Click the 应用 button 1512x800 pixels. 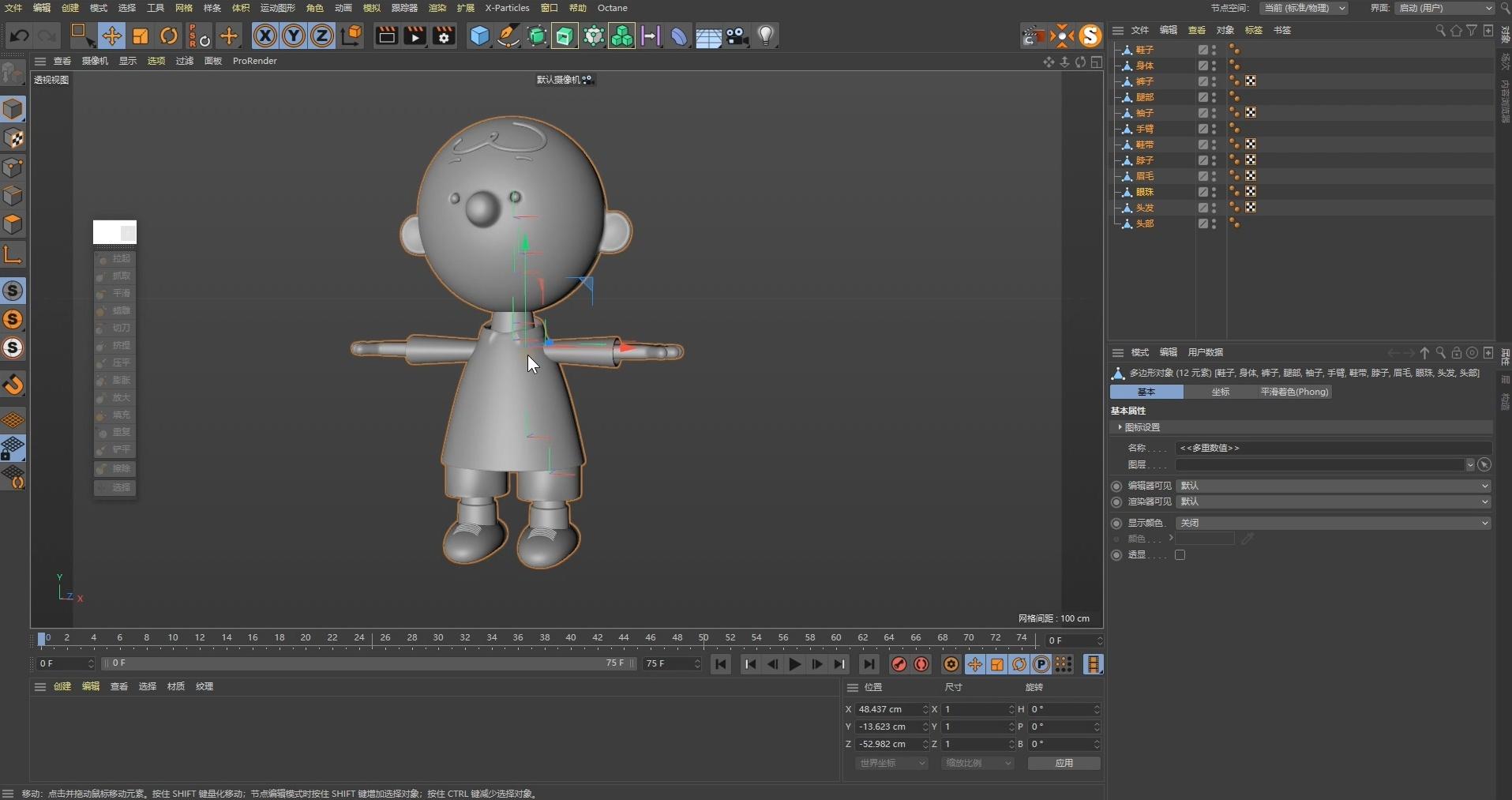point(1063,763)
